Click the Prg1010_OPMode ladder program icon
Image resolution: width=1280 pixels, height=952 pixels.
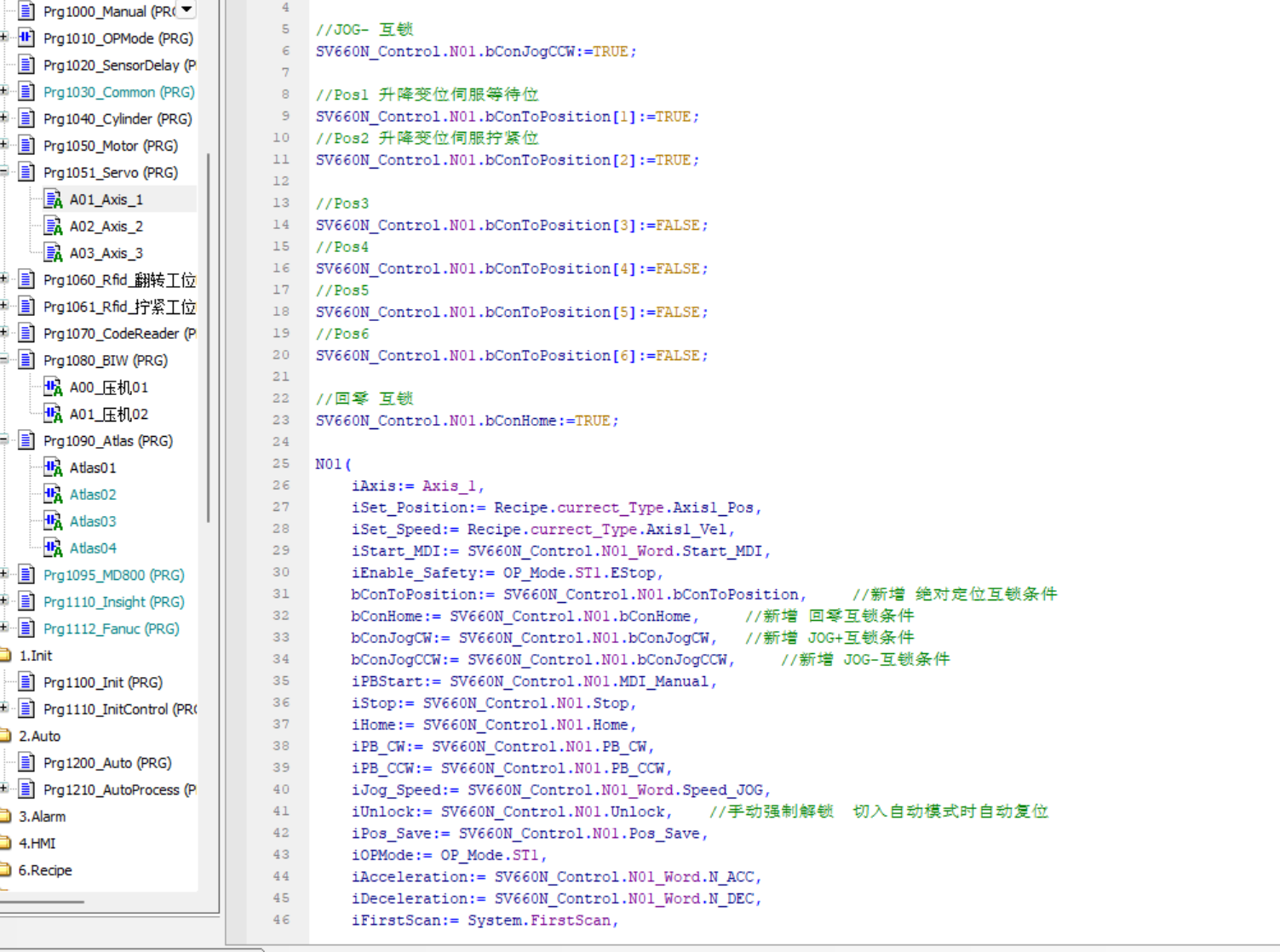pyautogui.click(x=26, y=37)
